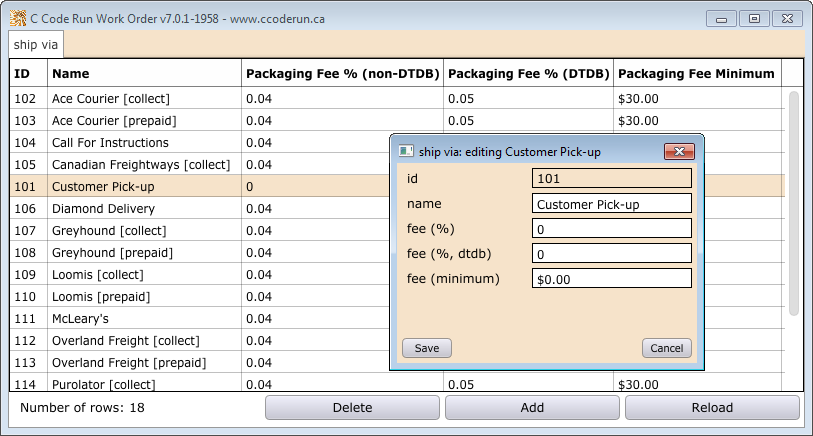The width and height of the screenshot is (813, 436).
Task: Click the Delete button
Action: click(352, 407)
